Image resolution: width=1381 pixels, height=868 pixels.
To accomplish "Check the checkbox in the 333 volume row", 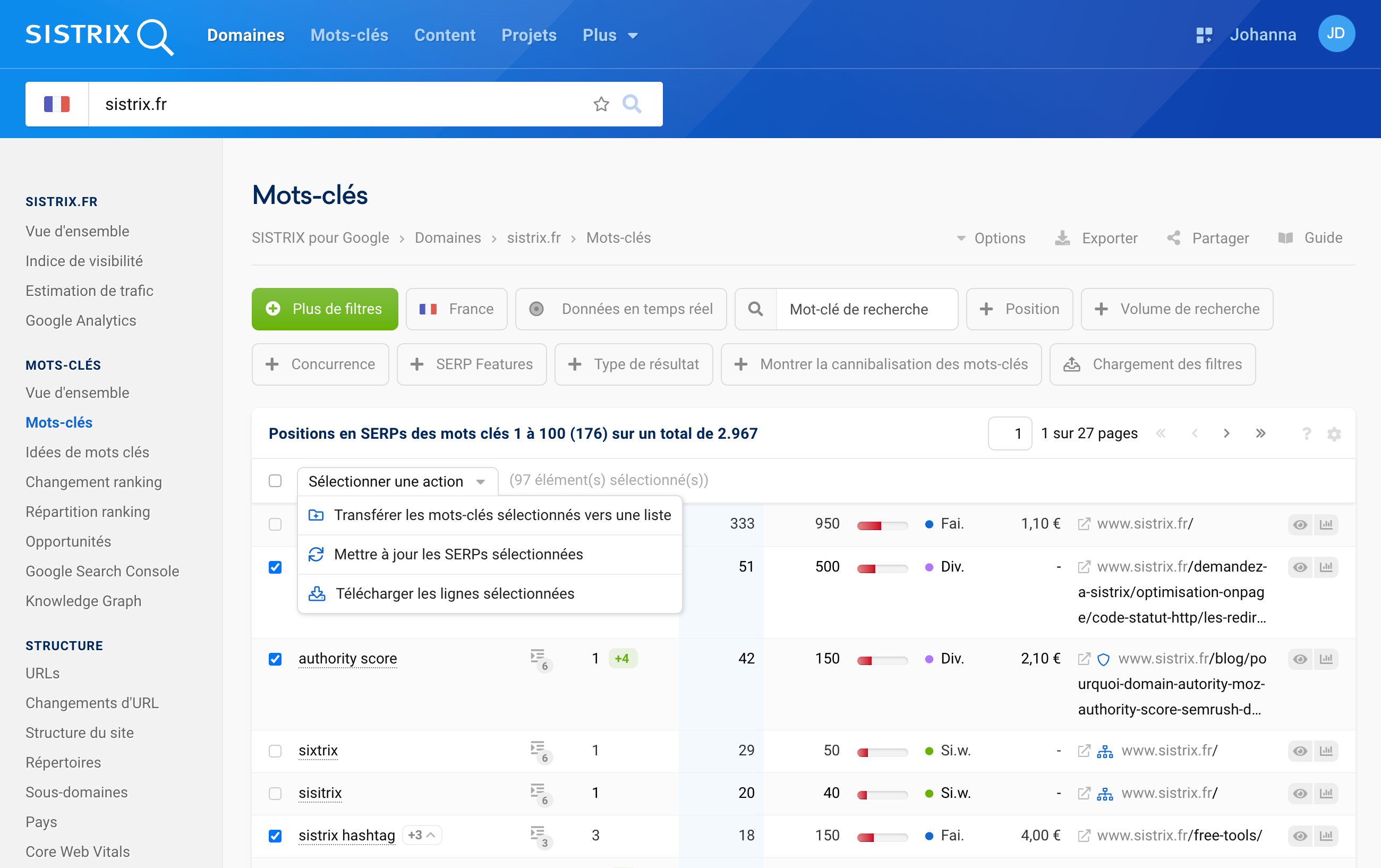I will point(275,524).
